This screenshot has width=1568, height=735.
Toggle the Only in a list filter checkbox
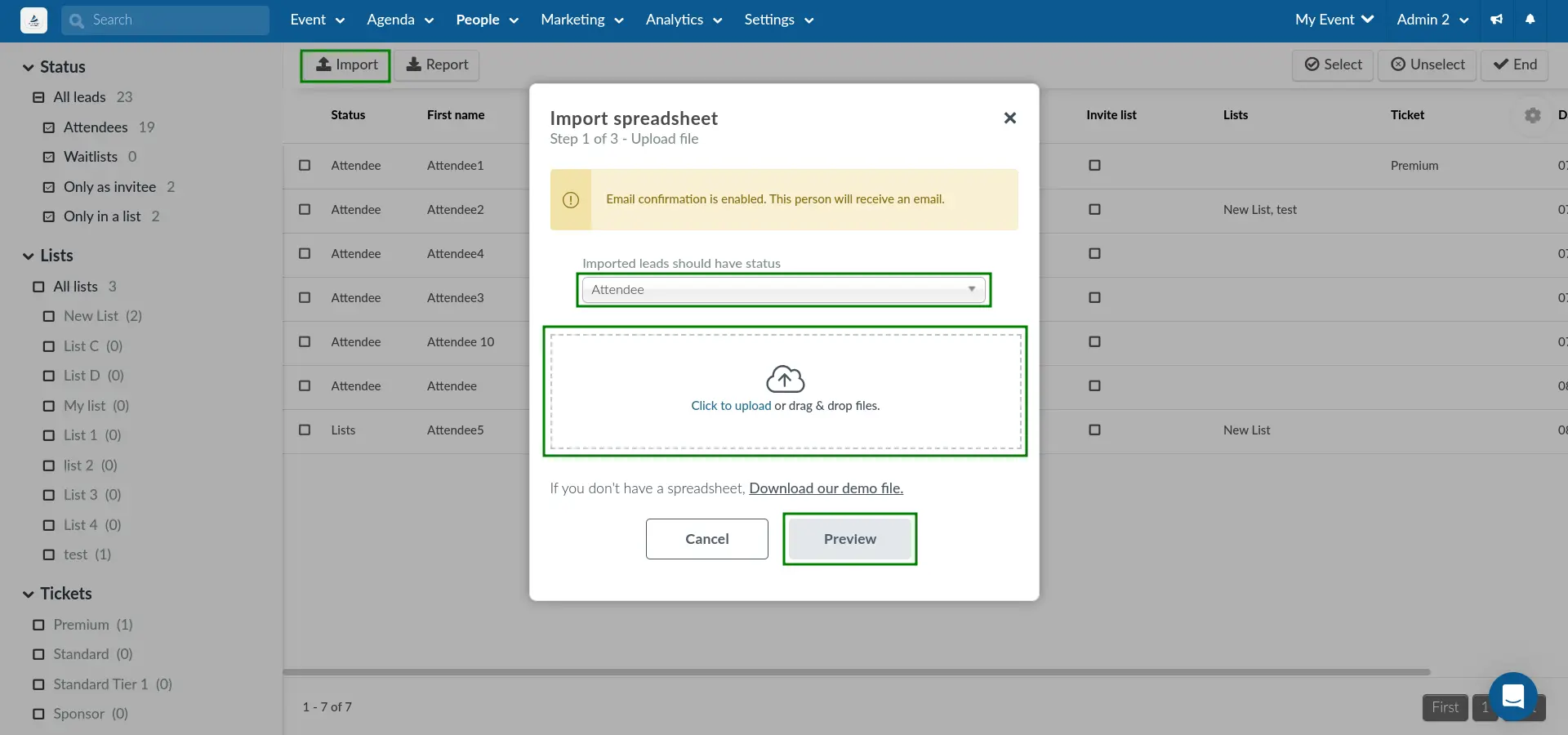pos(49,216)
